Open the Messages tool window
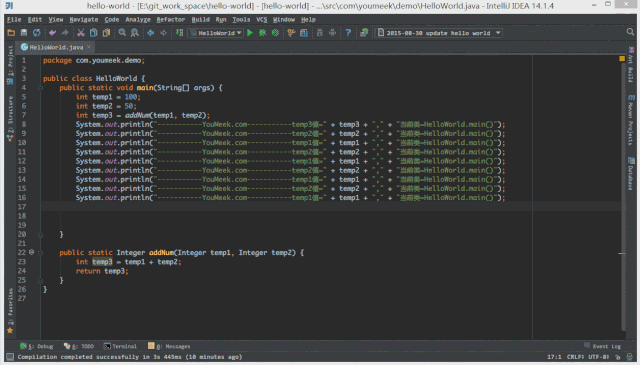The height and width of the screenshot is (365, 640). pos(169,346)
